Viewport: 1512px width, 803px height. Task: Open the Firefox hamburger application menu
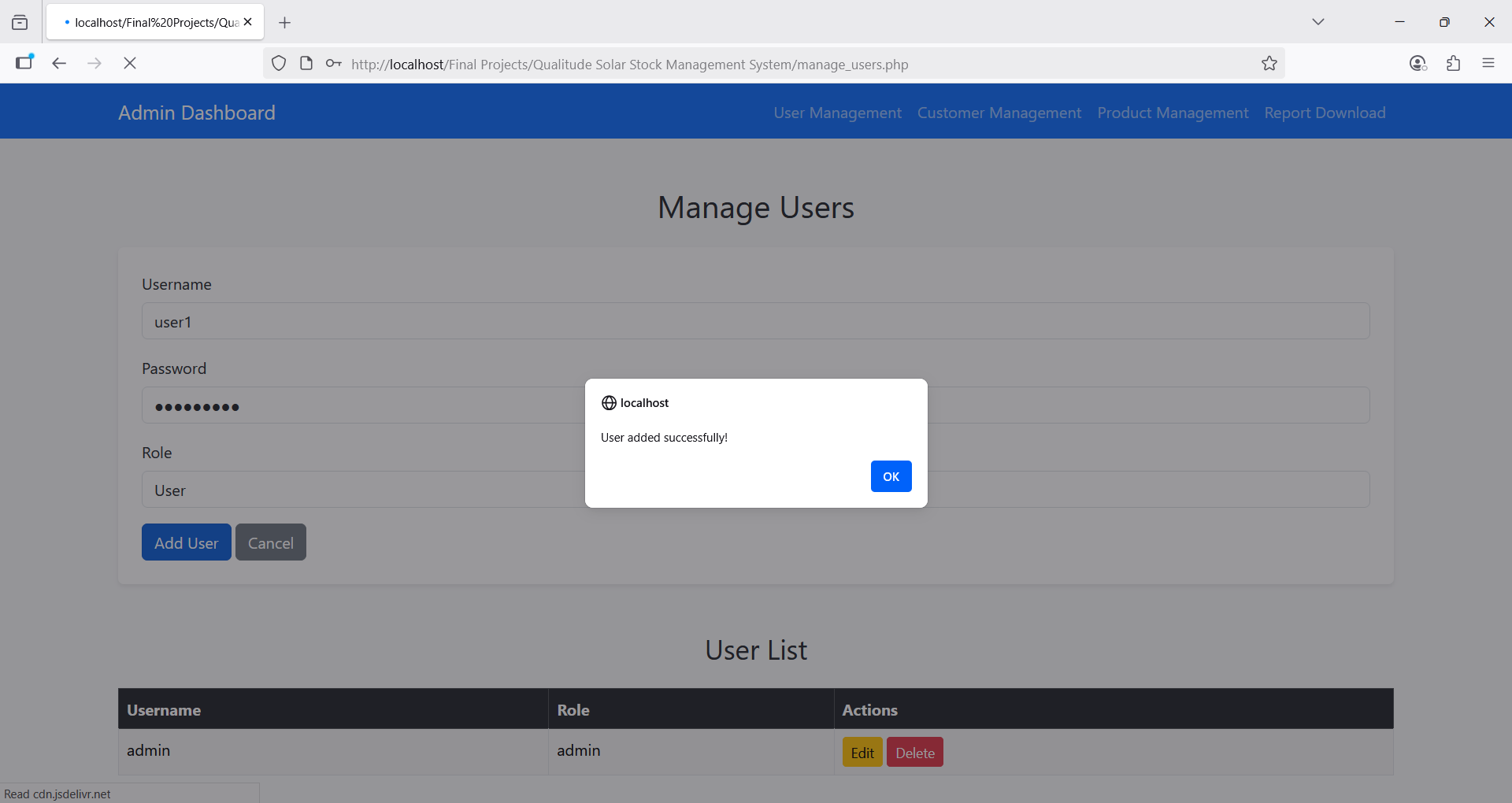[1488, 63]
